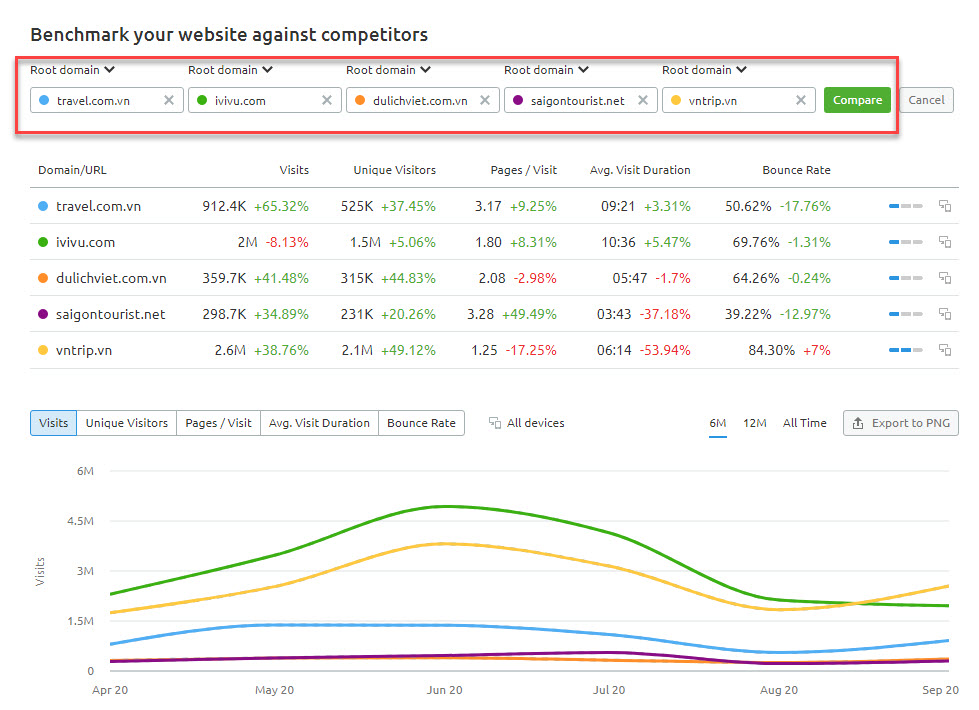Switch chart to Unique Visitors tab
The height and width of the screenshot is (710, 979).
tap(127, 423)
